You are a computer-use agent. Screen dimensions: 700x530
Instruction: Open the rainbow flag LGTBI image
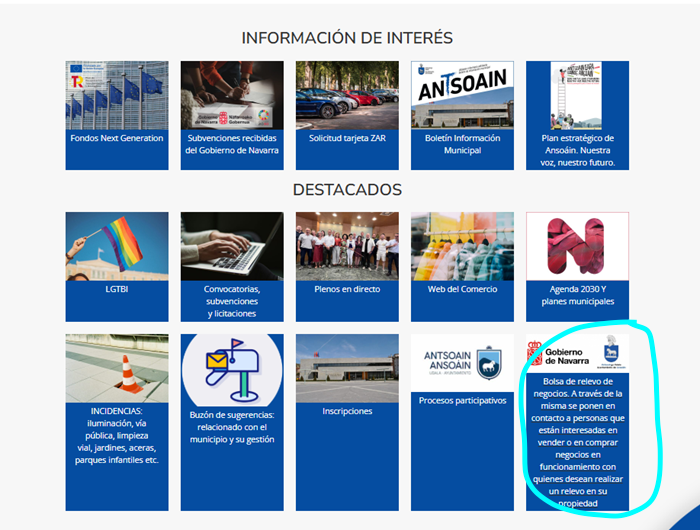(x=117, y=246)
